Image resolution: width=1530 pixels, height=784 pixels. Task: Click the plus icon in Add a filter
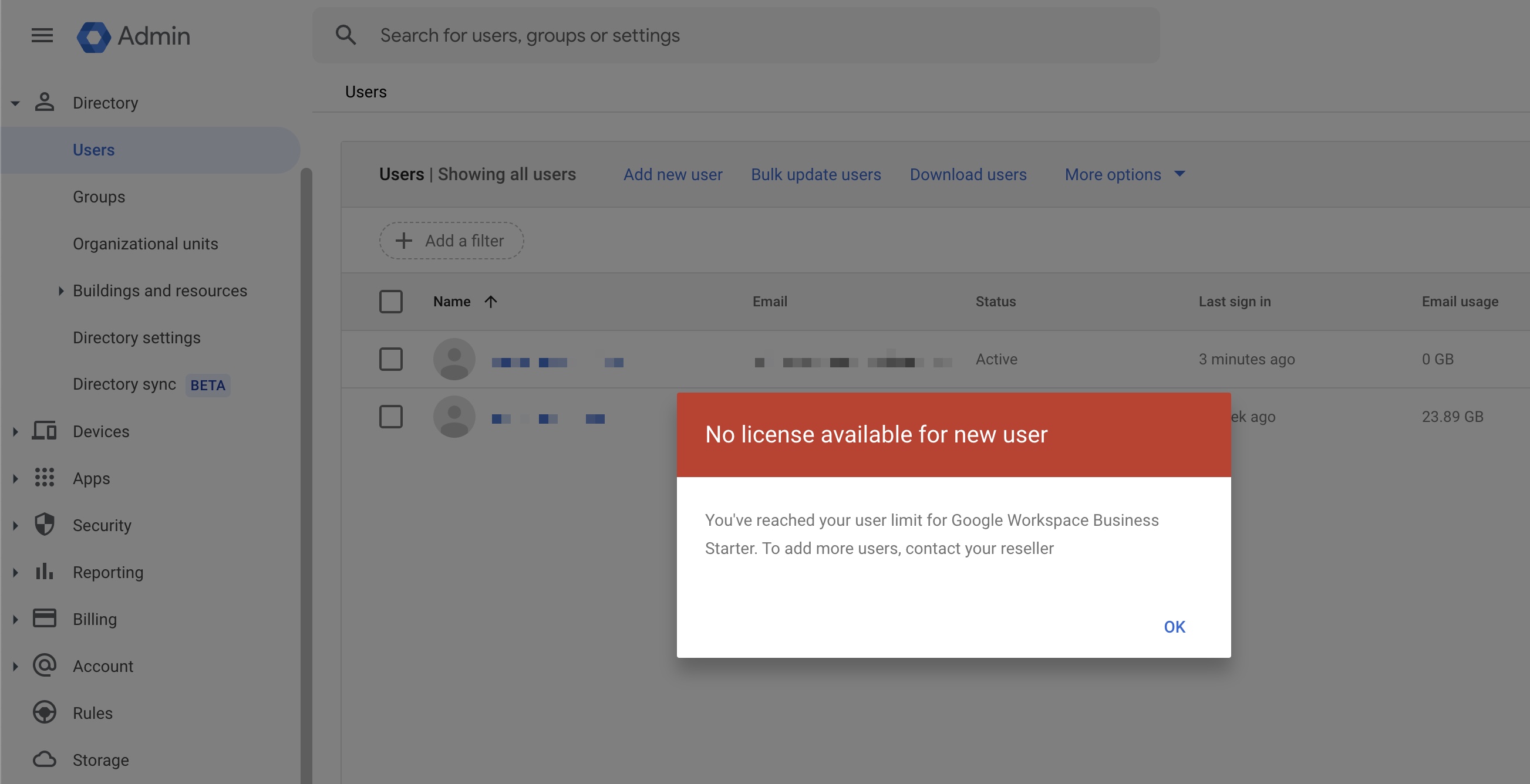coord(404,241)
